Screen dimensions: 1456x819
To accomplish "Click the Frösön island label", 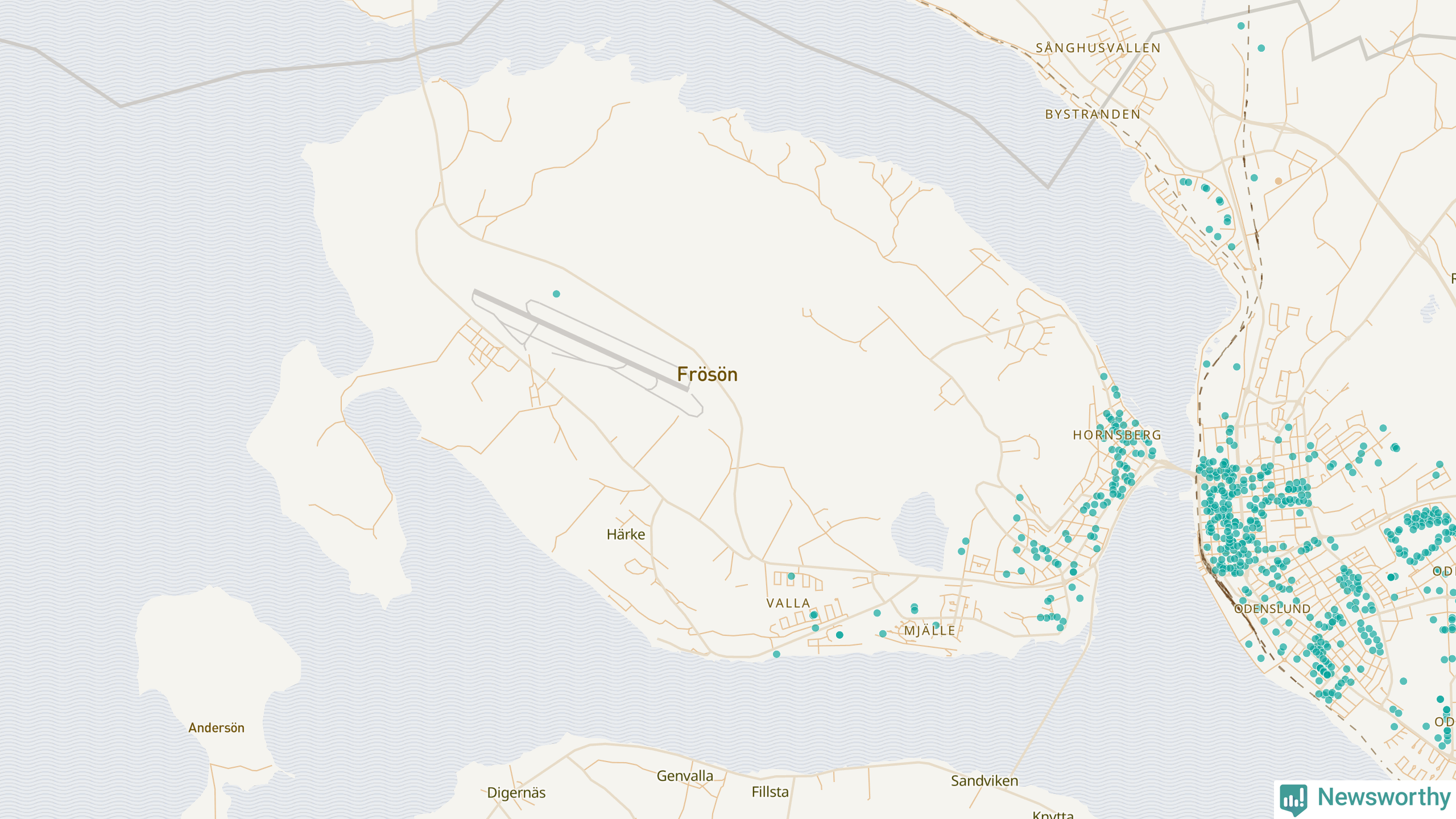I will click(x=707, y=375).
